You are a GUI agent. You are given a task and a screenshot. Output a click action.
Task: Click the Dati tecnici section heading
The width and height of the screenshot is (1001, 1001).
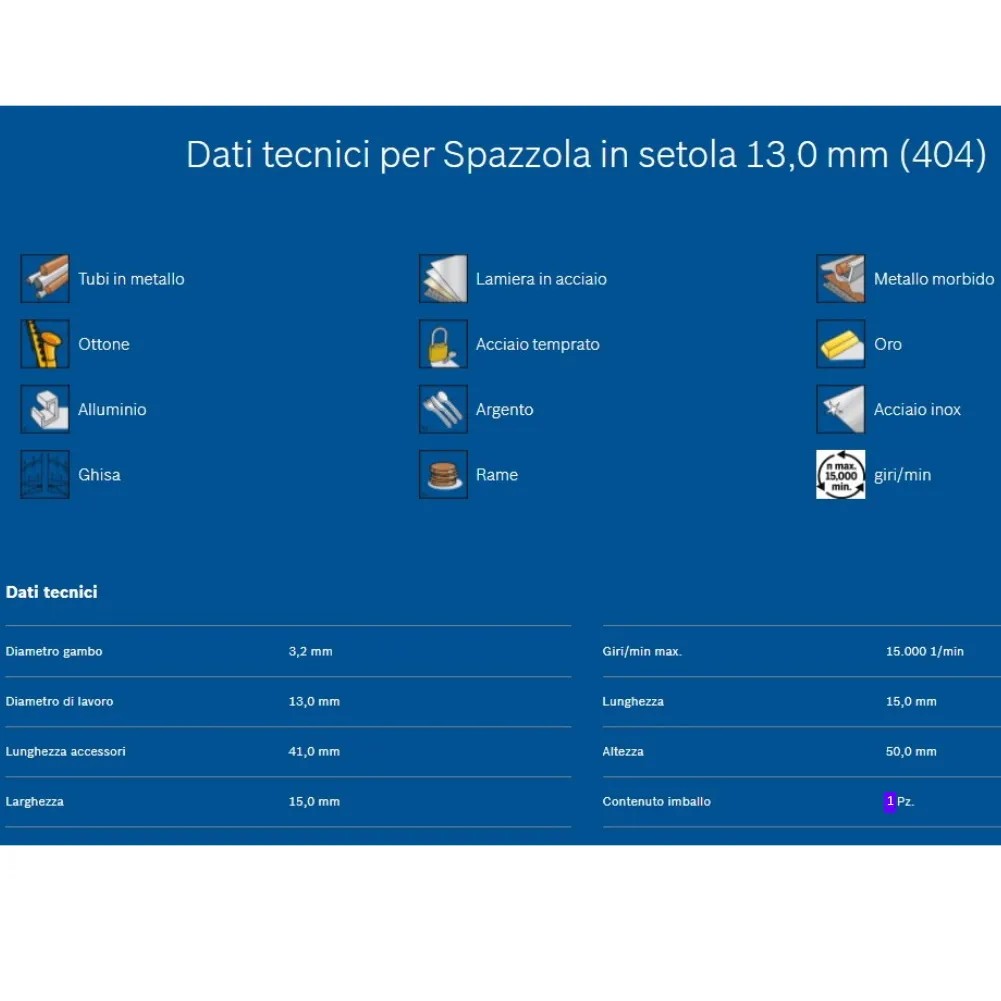coord(51,592)
